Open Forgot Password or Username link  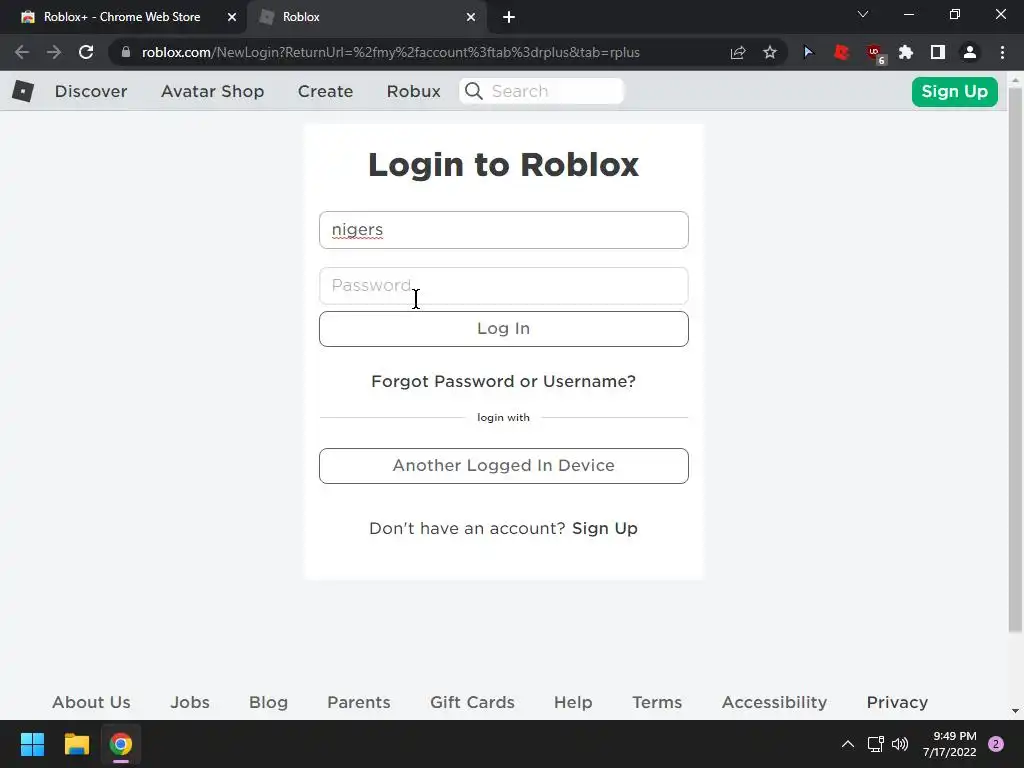(504, 381)
